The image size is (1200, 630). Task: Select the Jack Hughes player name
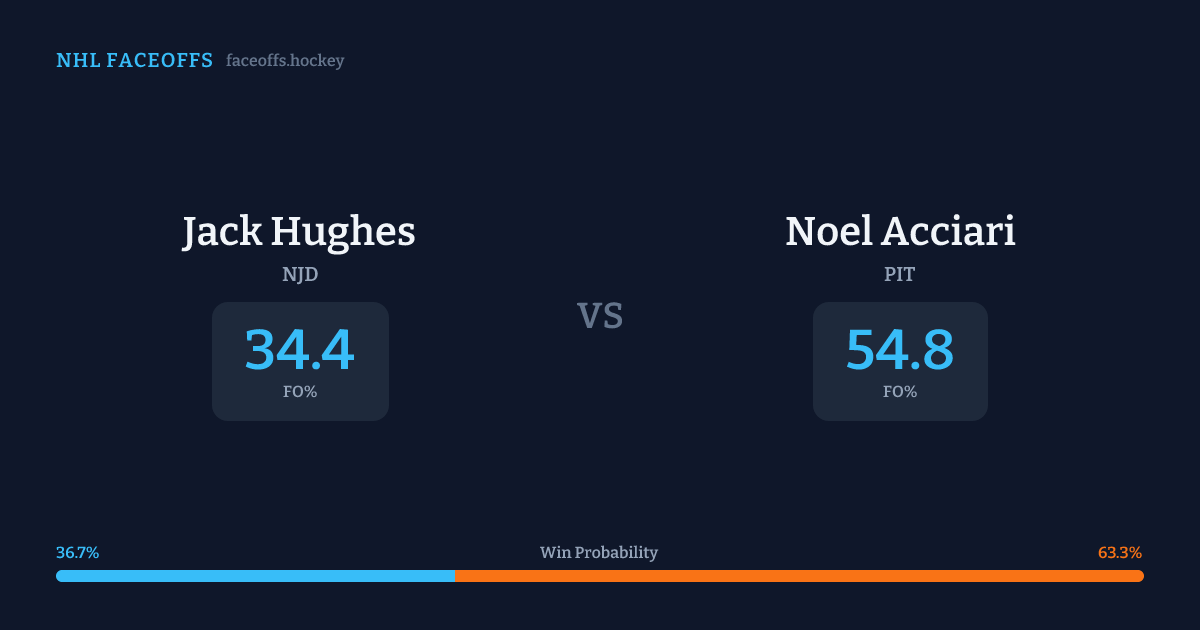(299, 232)
